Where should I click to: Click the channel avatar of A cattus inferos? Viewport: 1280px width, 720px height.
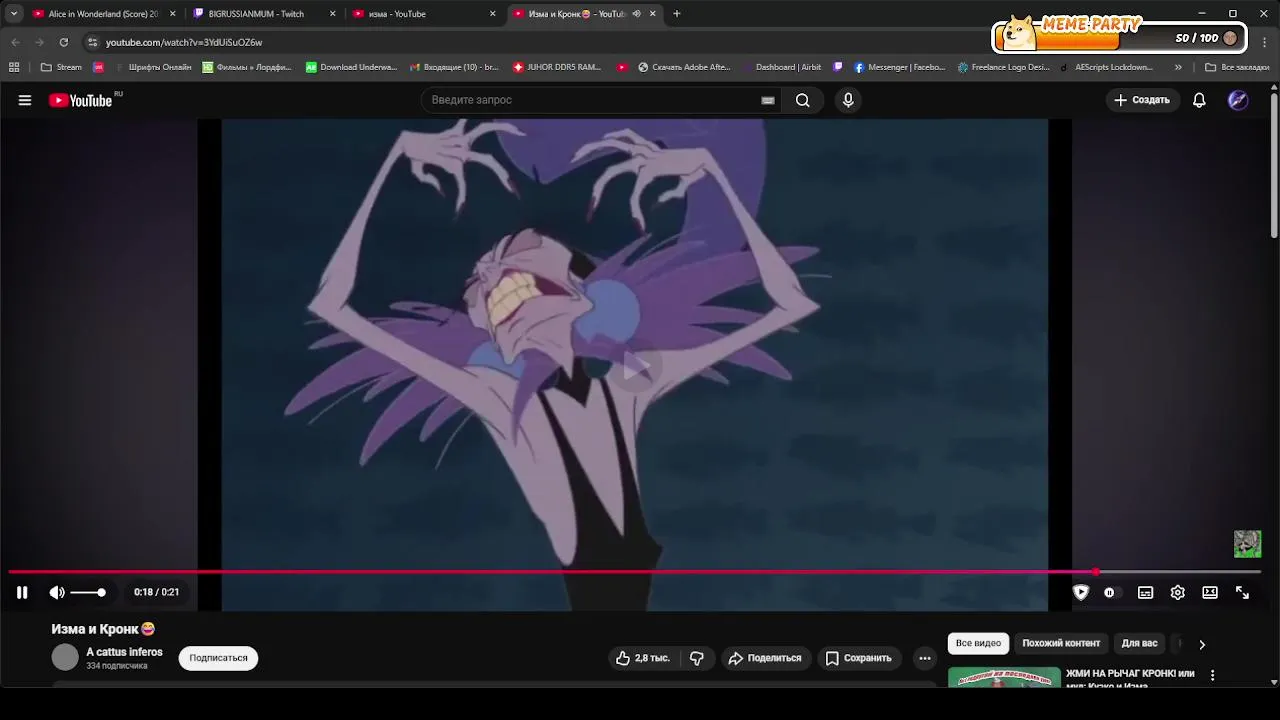(65, 657)
